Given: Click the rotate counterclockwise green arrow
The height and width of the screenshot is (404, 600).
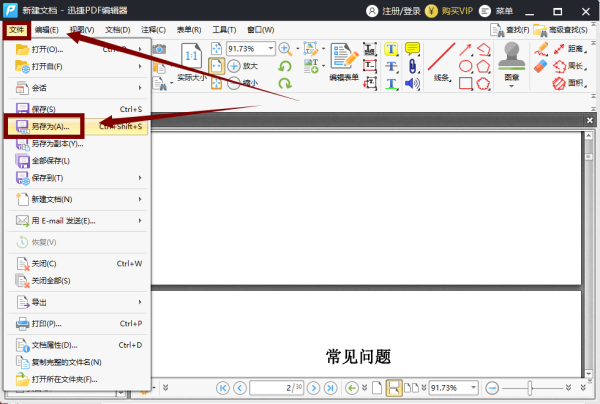Looking at the screenshot, I should click(x=285, y=66).
